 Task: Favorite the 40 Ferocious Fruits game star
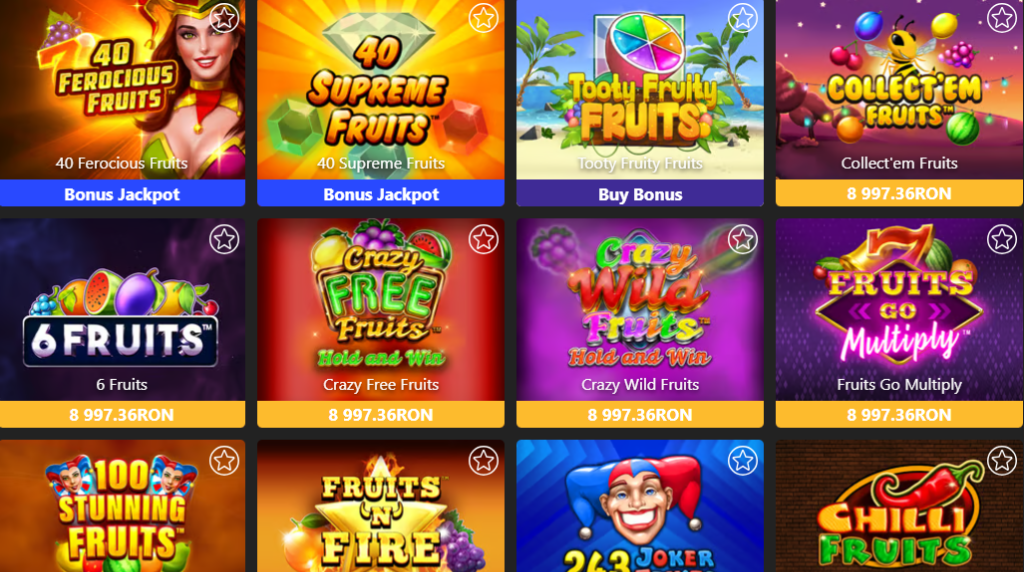(224, 18)
